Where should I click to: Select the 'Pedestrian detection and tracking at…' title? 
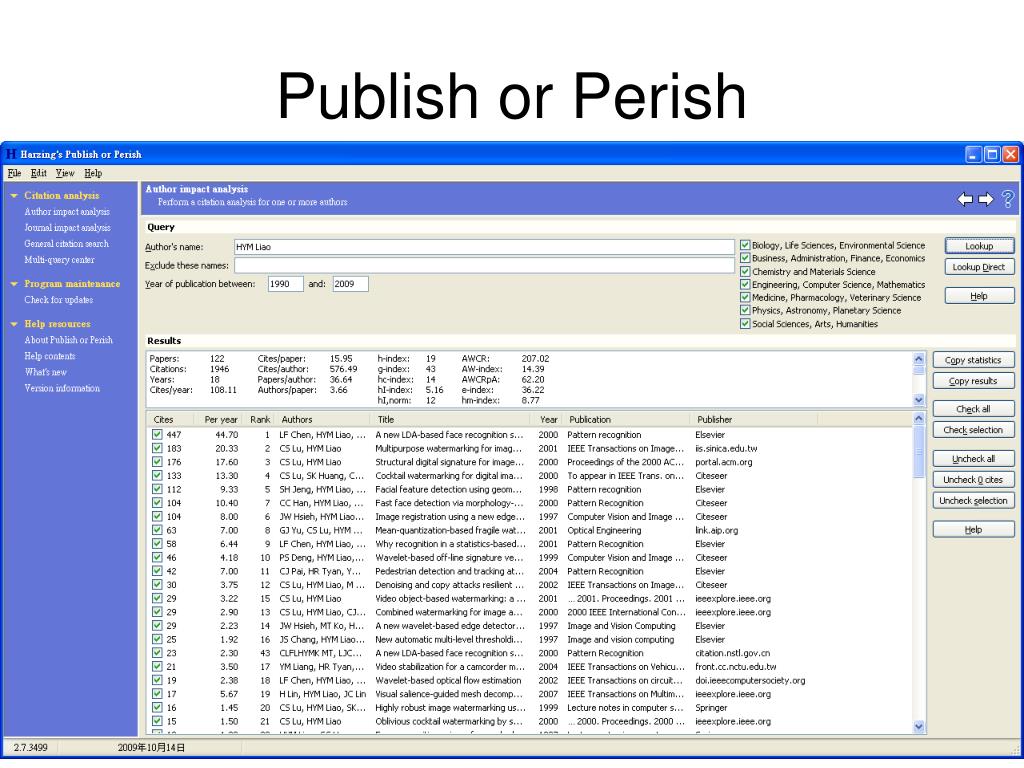click(449, 571)
